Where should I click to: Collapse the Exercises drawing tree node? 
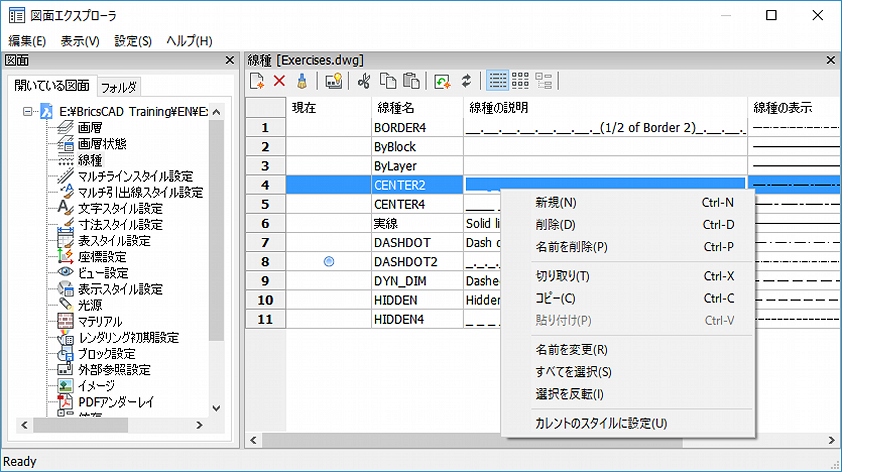pos(27,111)
